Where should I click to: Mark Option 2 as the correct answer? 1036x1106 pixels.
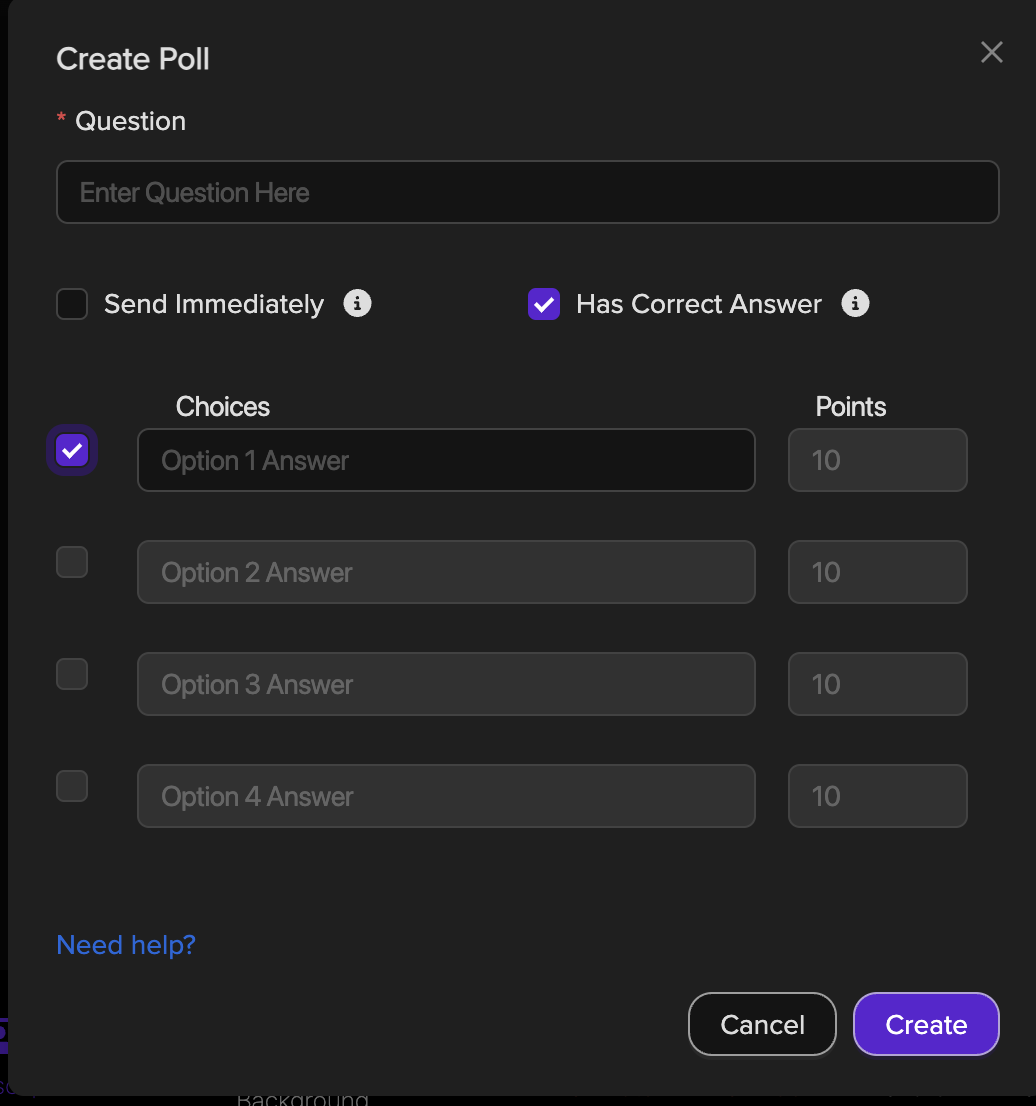[x=71, y=562]
